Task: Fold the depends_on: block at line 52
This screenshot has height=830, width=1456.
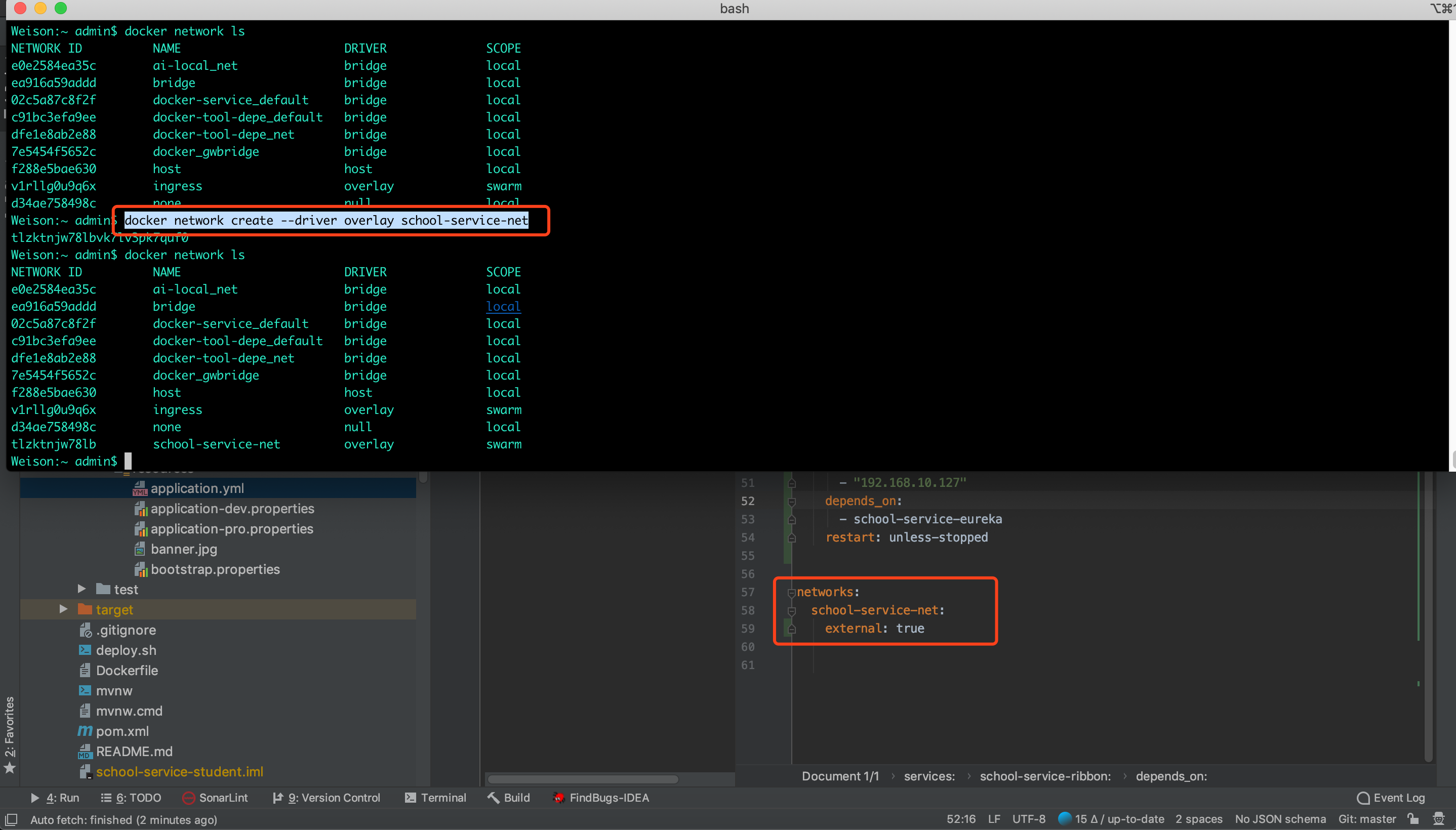Action: 792,502
